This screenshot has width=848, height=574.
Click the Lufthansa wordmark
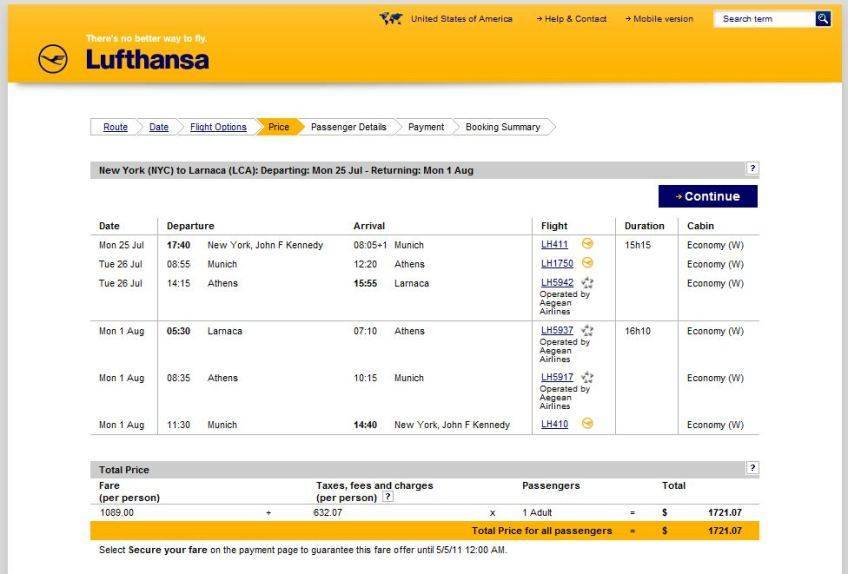147,60
